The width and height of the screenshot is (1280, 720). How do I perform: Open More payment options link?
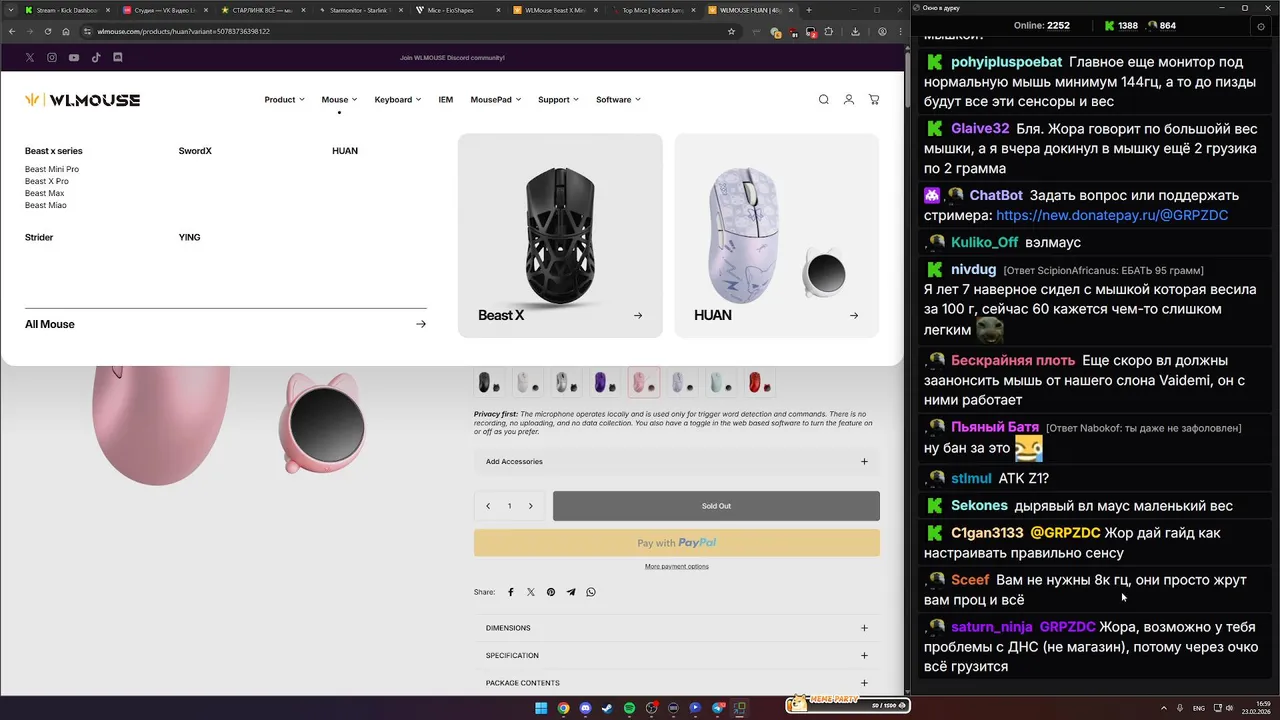tap(677, 567)
